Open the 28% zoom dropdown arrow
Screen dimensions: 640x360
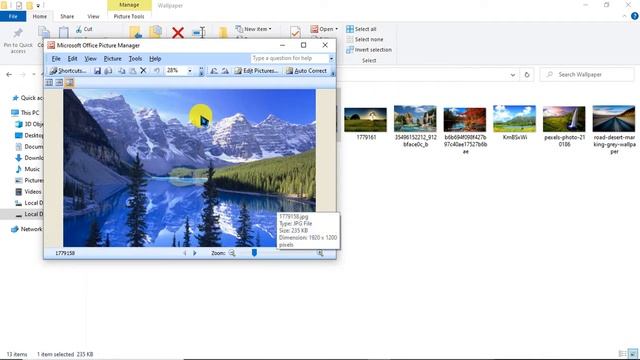[x=190, y=71]
